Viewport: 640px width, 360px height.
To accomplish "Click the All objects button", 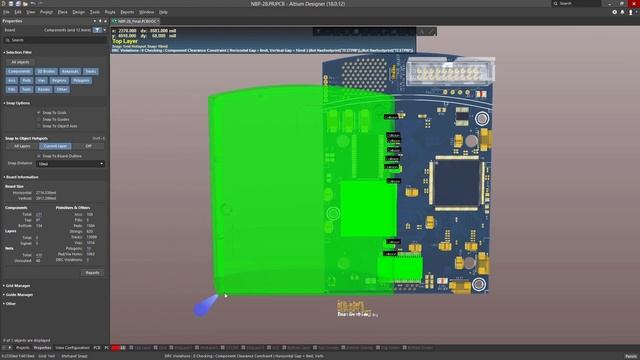I will [20, 62].
